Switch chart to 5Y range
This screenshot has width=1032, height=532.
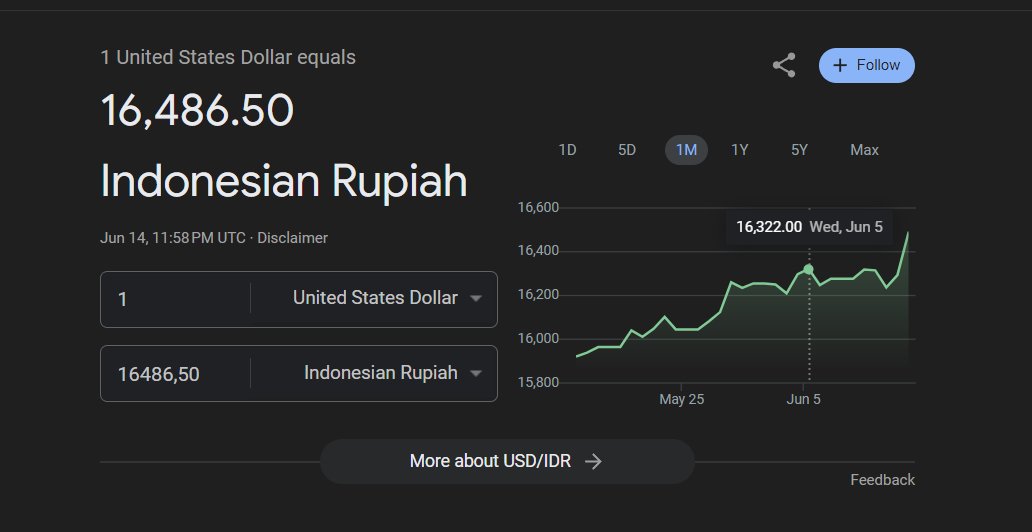(799, 150)
